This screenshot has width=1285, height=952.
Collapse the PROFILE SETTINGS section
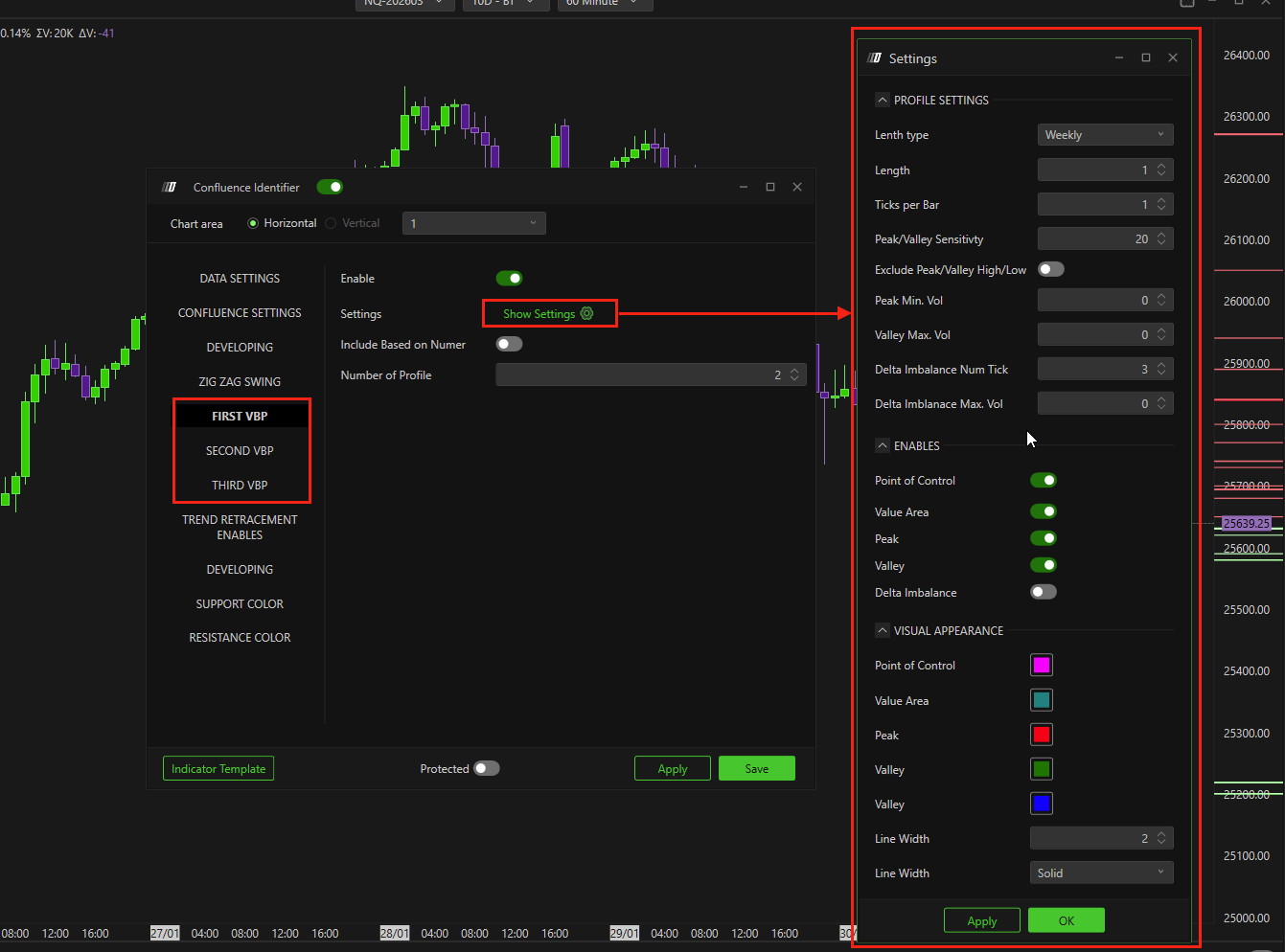point(883,100)
